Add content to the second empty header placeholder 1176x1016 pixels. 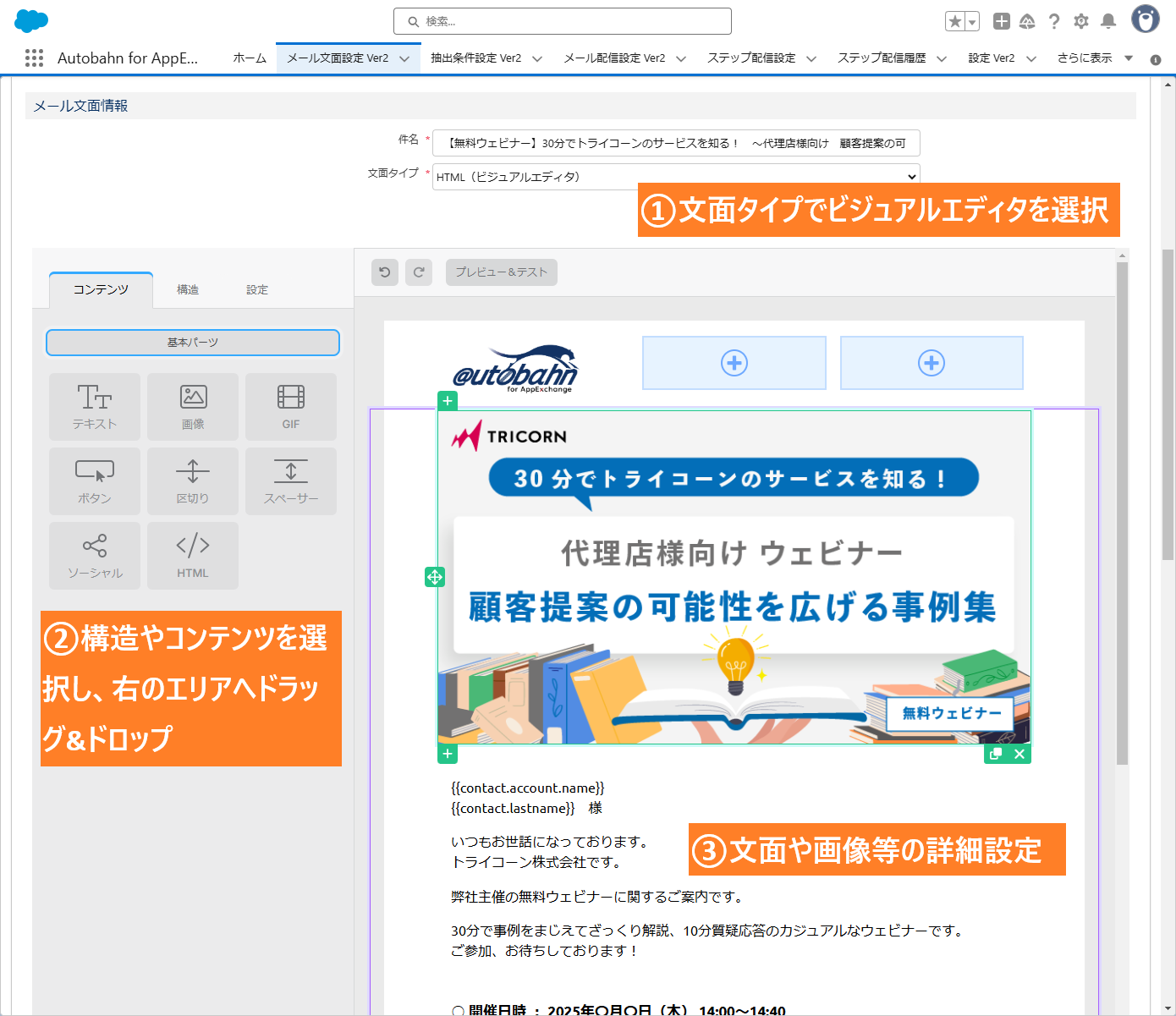931,363
